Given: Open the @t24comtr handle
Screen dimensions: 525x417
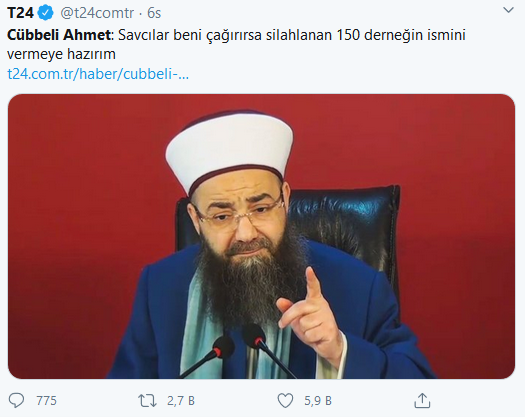Looking at the screenshot, I should click(97, 13).
